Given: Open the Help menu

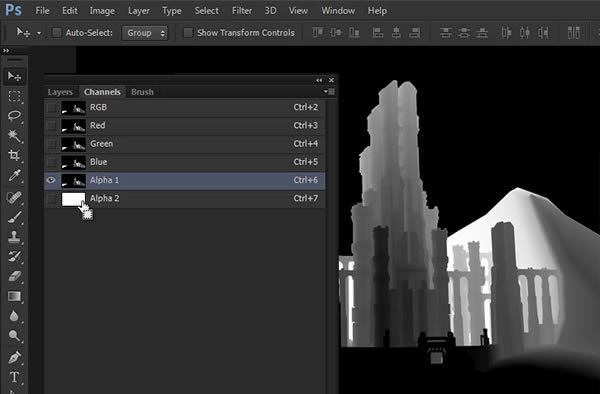Looking at the screenshot, I should pyautogui.click(x=377, y=11).
